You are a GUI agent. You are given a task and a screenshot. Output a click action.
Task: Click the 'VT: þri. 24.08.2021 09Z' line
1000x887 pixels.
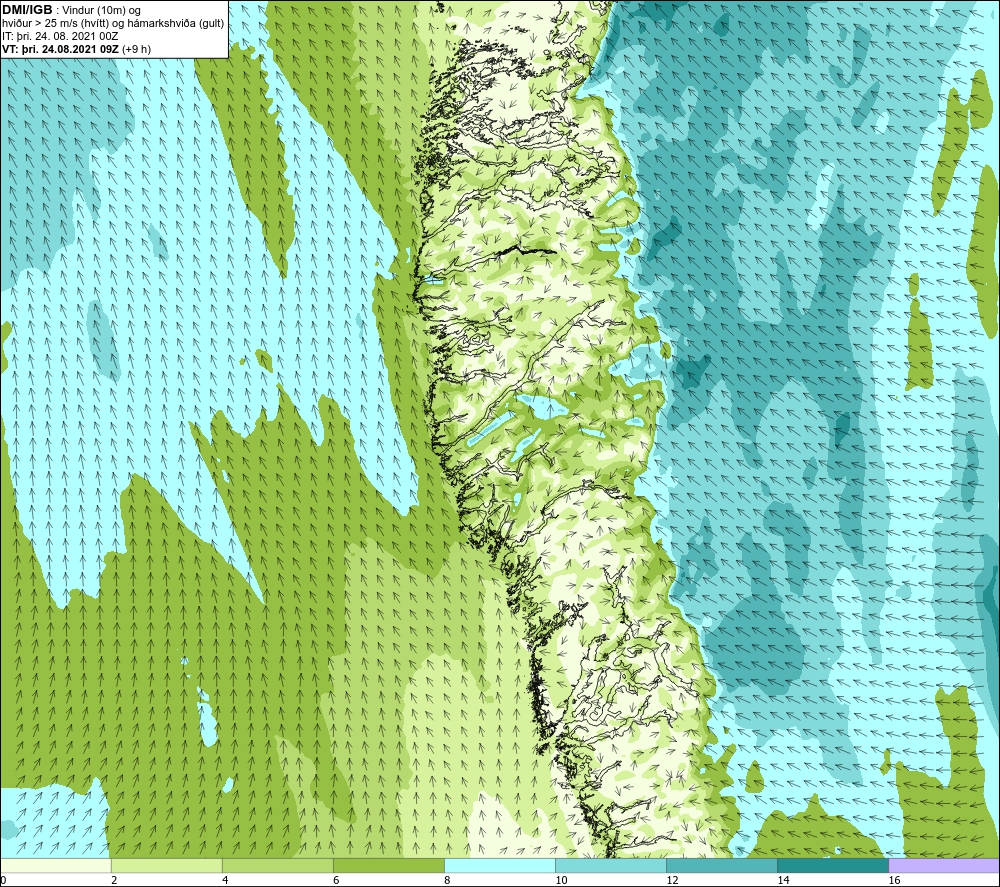coord(61,49)
